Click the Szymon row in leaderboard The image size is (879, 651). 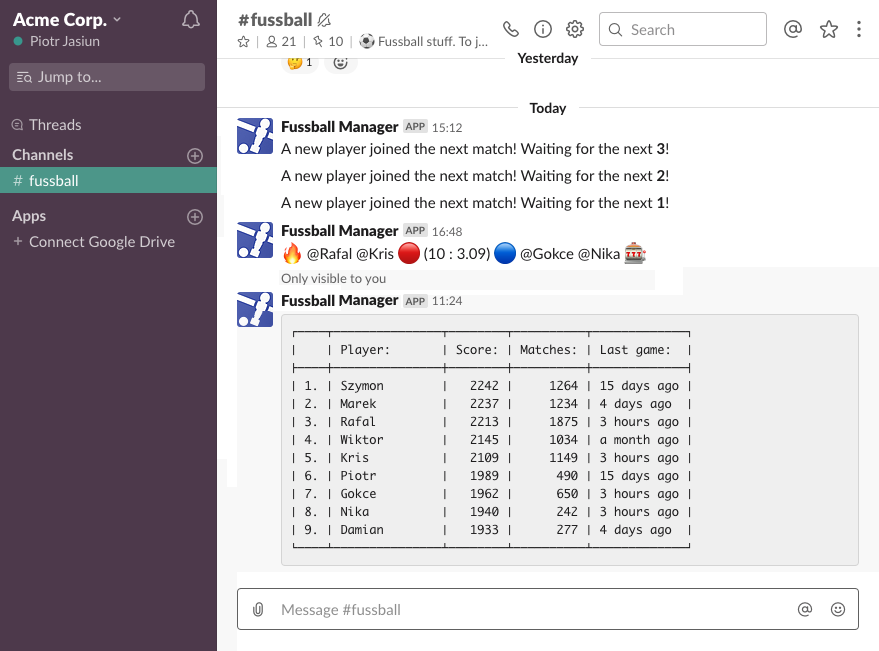[x=491, y=386]
